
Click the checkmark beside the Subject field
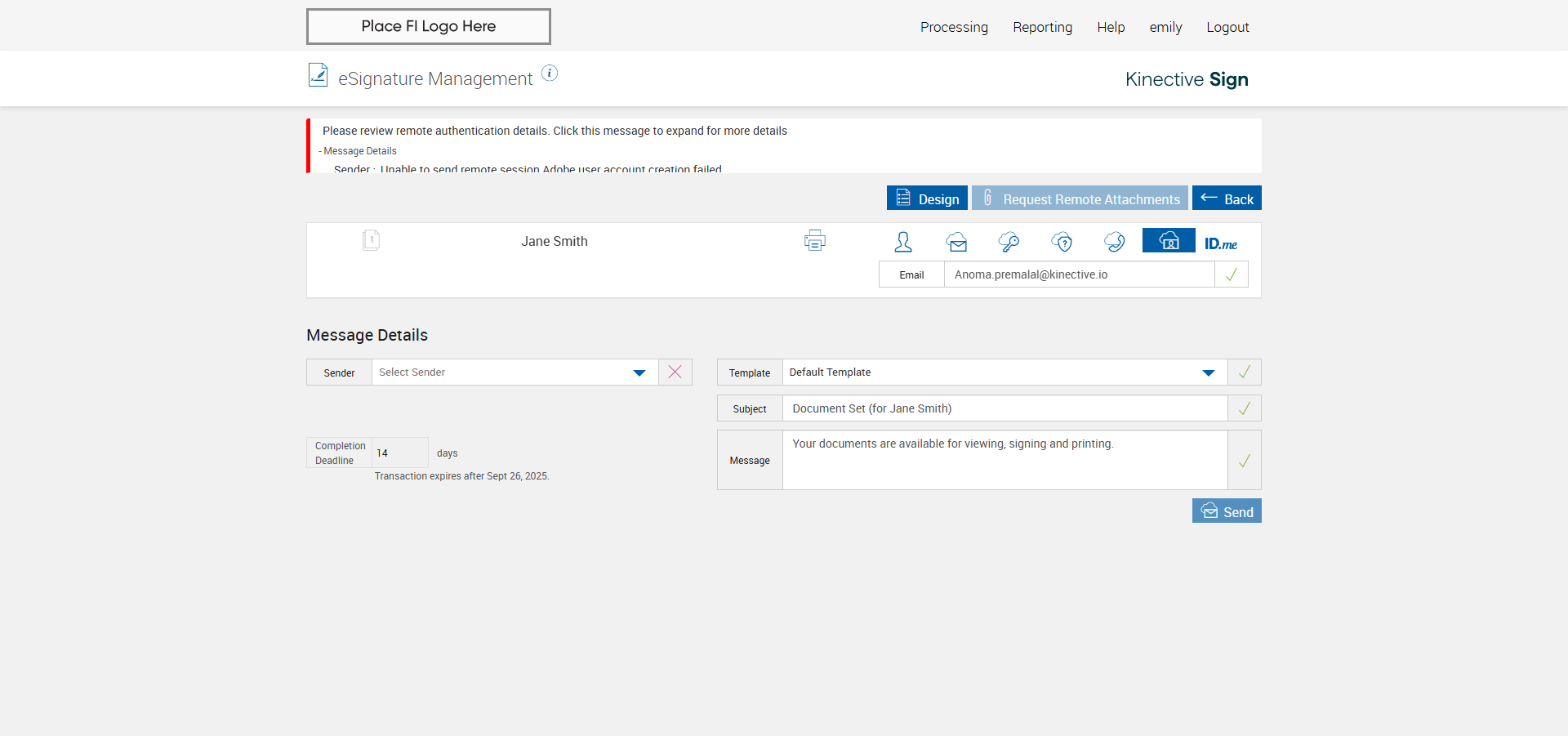click(1245, 408)
